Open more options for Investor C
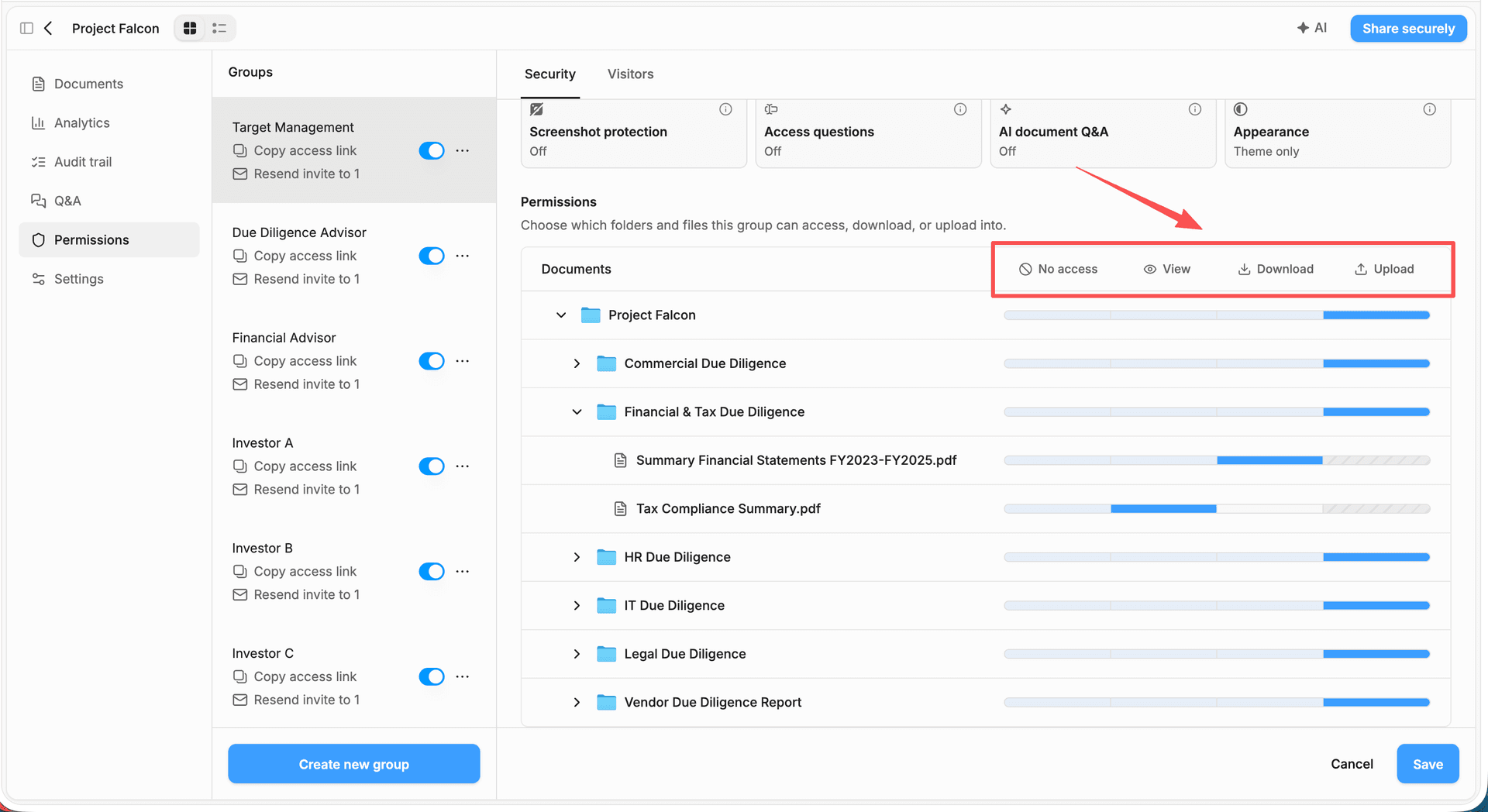The image size is (1488, 812). pyautogui.click(x=463, y=676)
